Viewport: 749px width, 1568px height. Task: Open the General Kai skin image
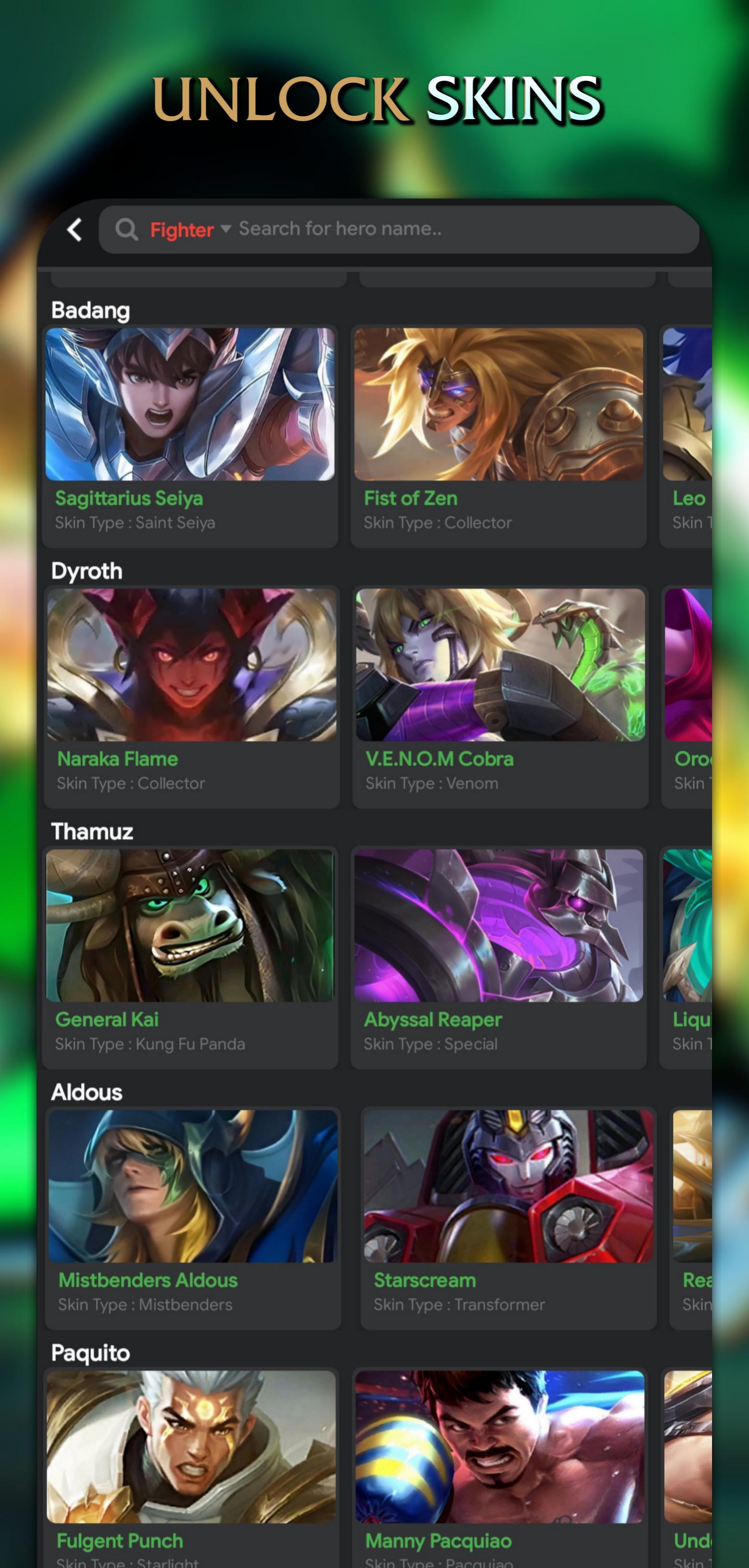(190, 925)
